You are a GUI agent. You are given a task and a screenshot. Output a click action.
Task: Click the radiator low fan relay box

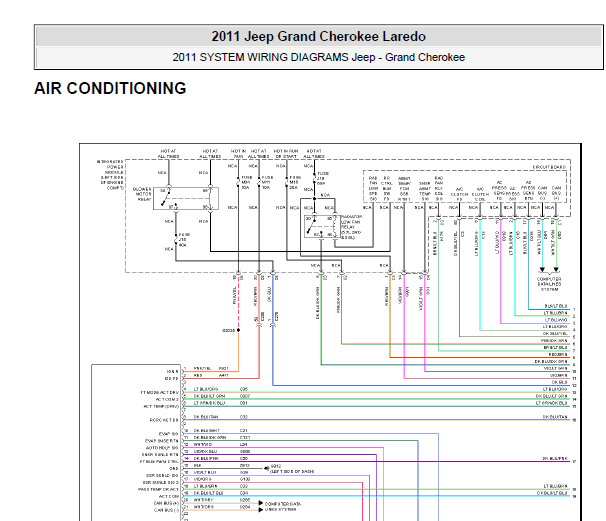pos(322,226)
